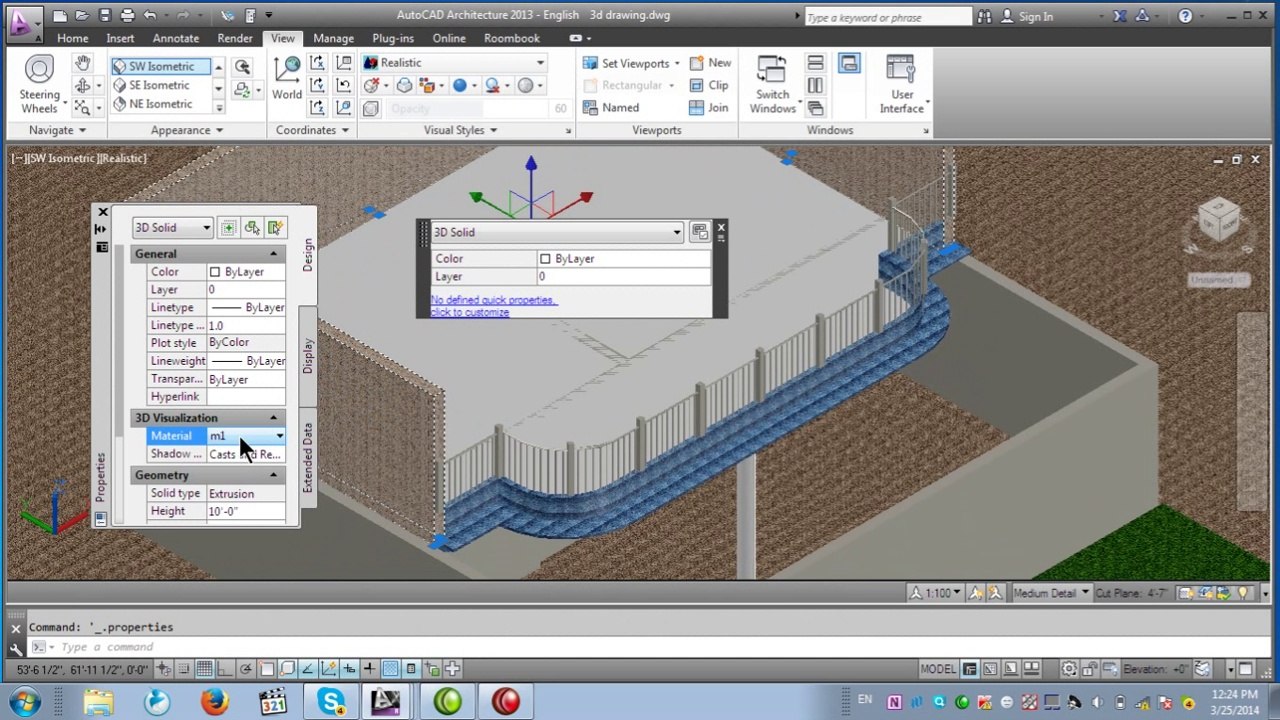The height and width of the screenshot is (720, 1280).
Task: Click the keyword search box in title bar
Action: pos(887,16)
